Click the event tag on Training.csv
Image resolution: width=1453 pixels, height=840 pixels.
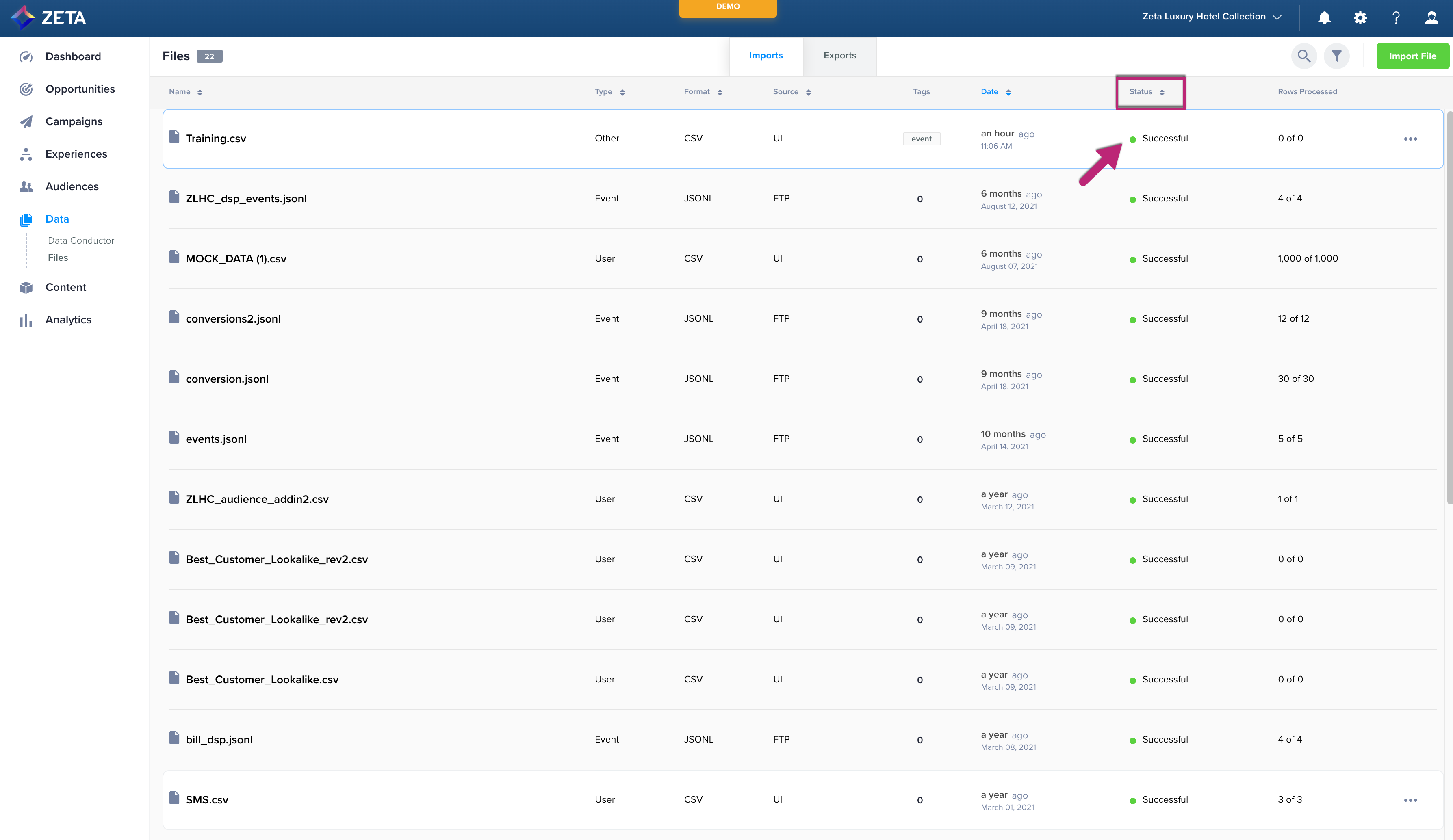pos(922,139)
